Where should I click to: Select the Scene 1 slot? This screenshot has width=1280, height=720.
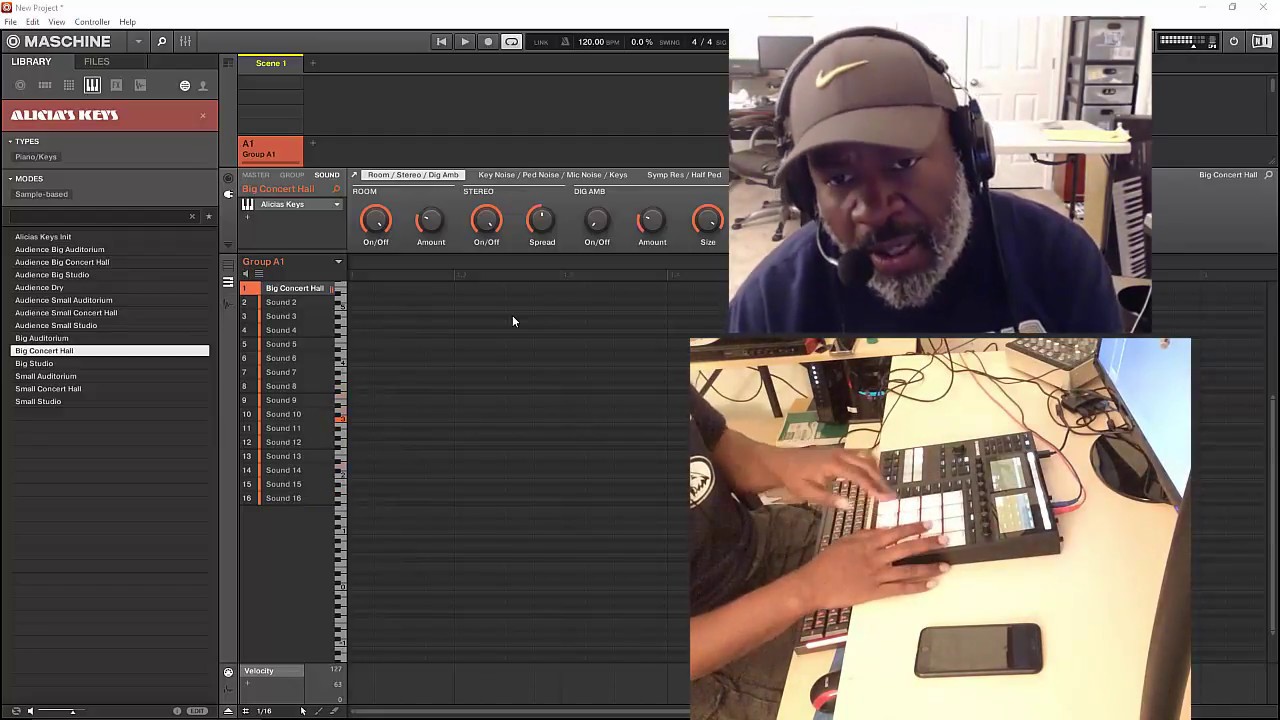(271, 63)
